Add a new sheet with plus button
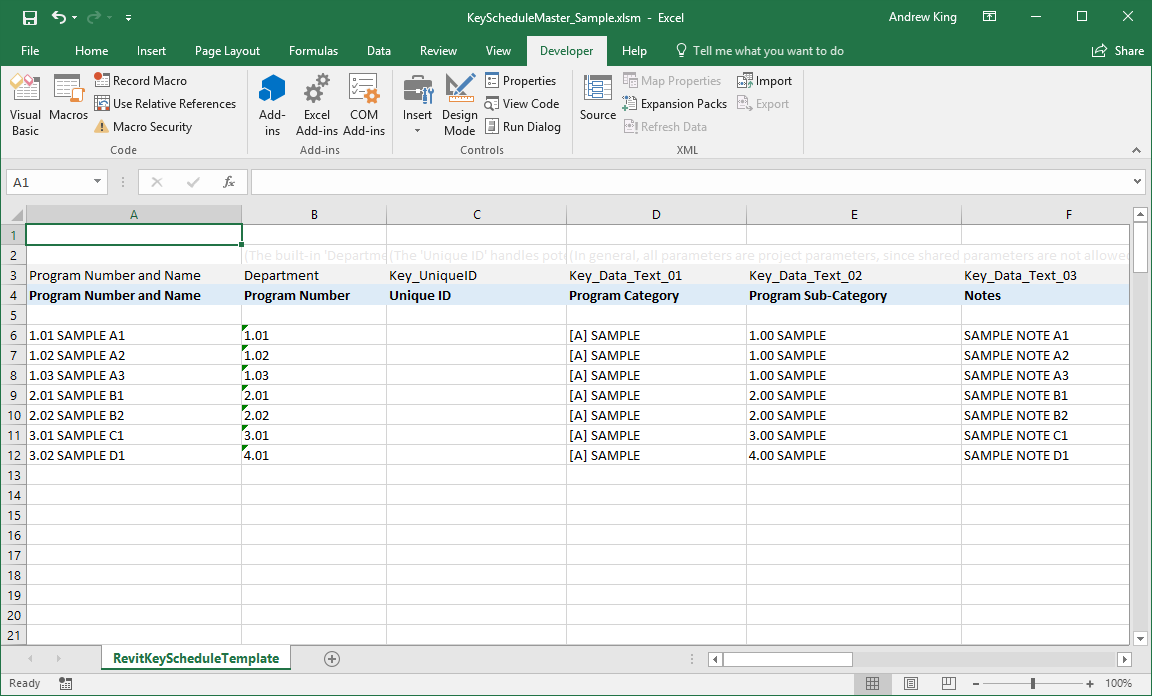 click(x=332, y=659)
